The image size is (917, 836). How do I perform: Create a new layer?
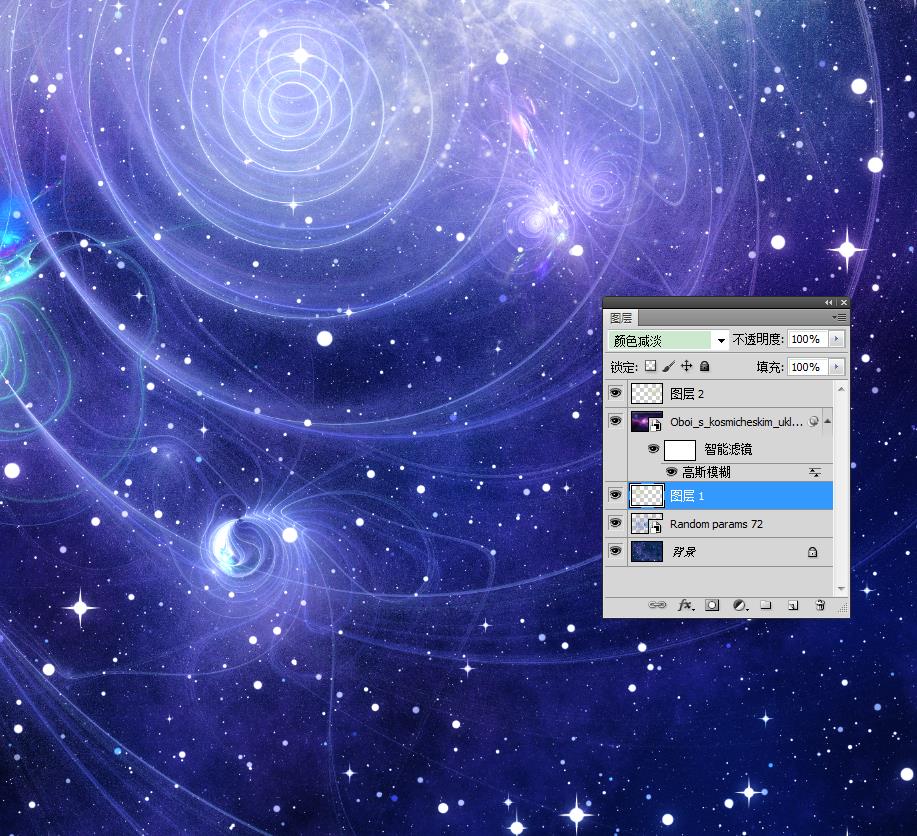tap(793, 606)
